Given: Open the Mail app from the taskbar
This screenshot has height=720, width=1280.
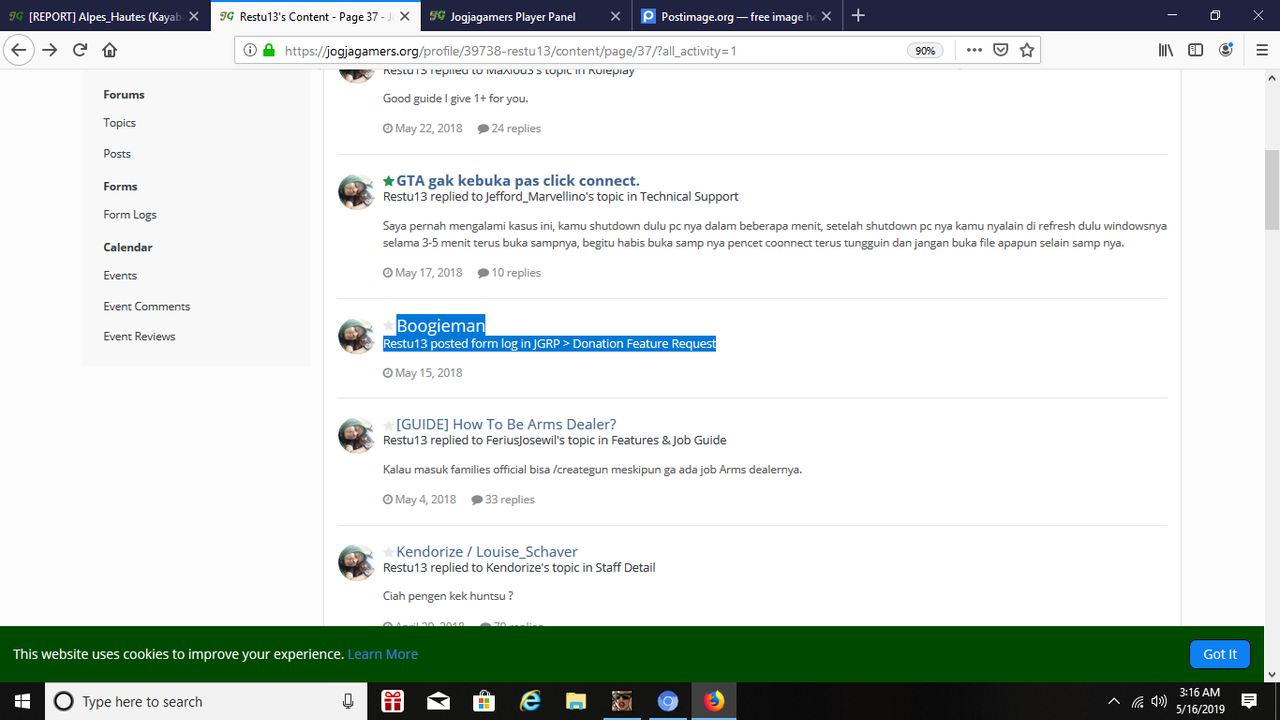Looking at the screenshot, I should click(438, 701).
